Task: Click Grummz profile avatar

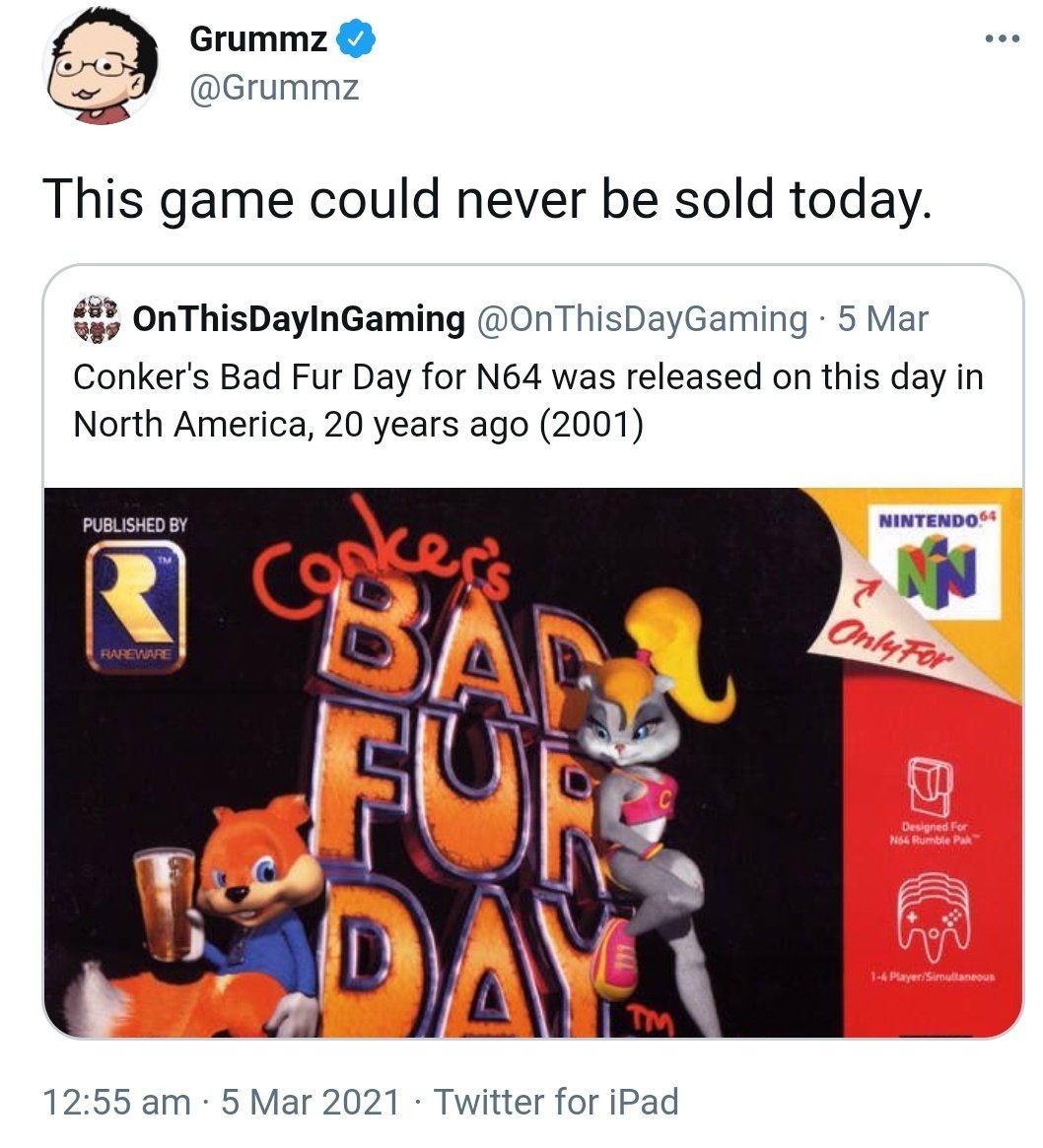Action: click(102, 67)
